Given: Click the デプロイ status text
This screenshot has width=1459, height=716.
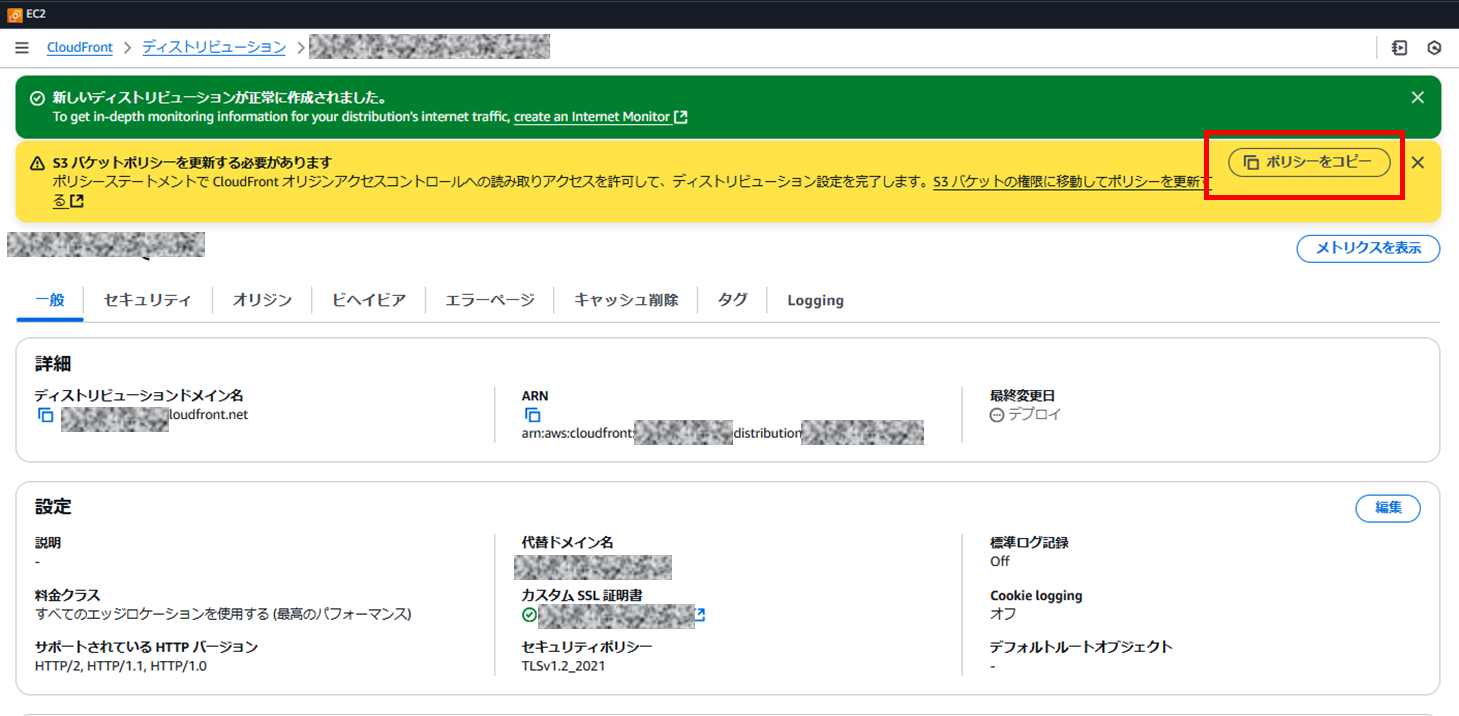Looking at the screenshot, I should [1035, 414].
